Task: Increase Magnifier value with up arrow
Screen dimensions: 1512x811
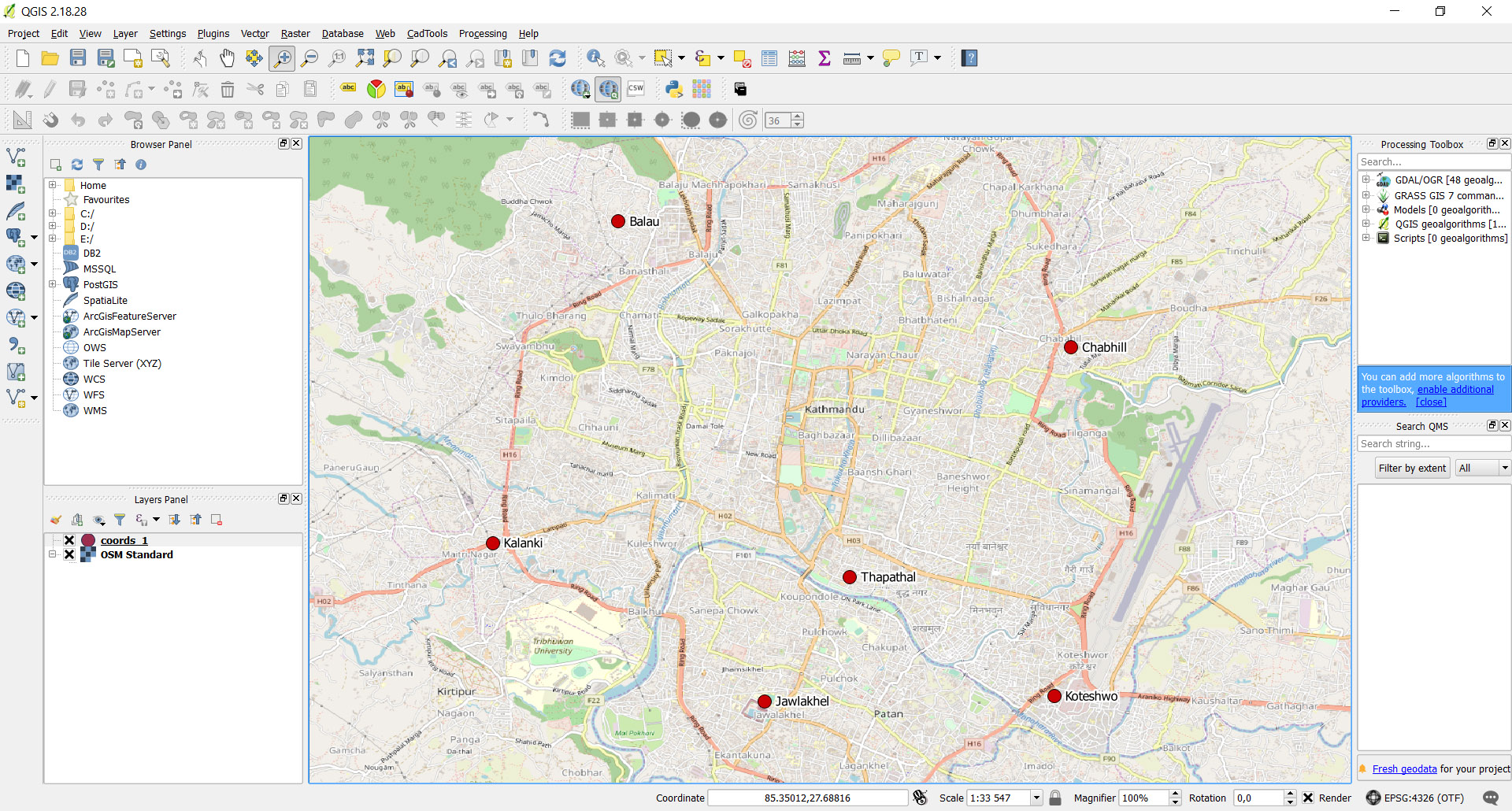Action: click(x=1176, y=794)
